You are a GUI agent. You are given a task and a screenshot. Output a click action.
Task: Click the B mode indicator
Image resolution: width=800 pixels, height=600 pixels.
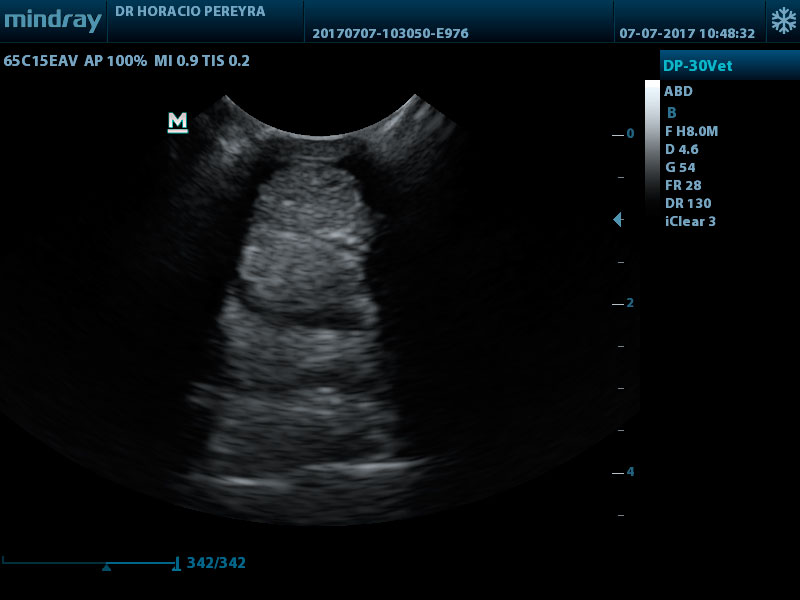671,113
